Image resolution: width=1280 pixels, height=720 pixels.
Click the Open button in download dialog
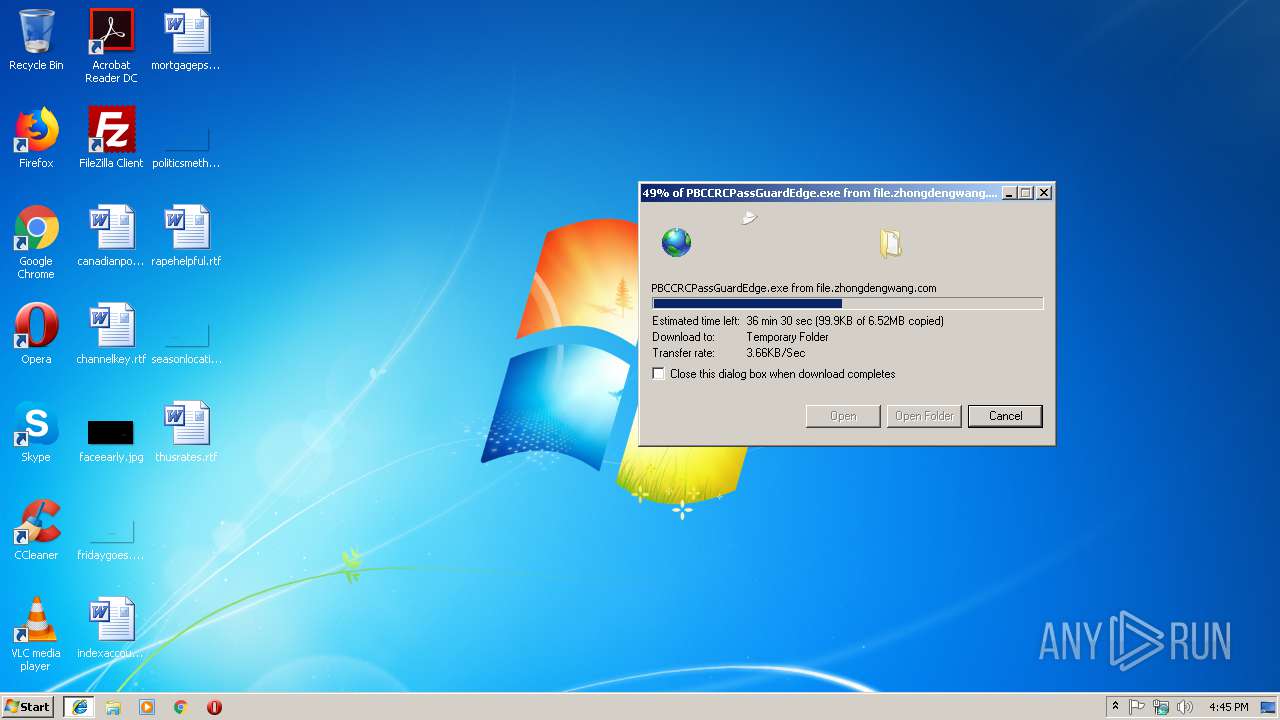(843, 416)
